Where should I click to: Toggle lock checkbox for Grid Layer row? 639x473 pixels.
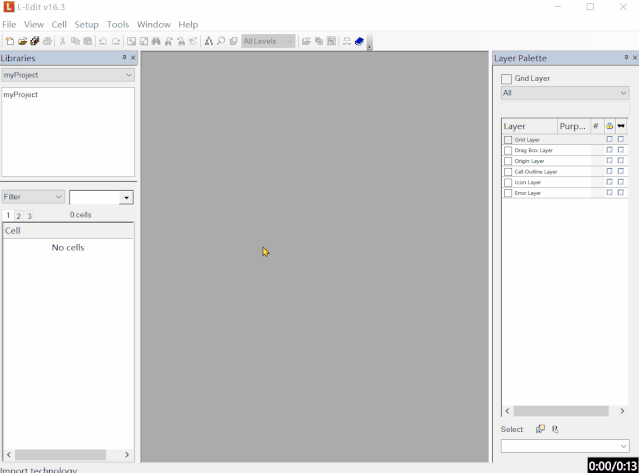(609, 140)
